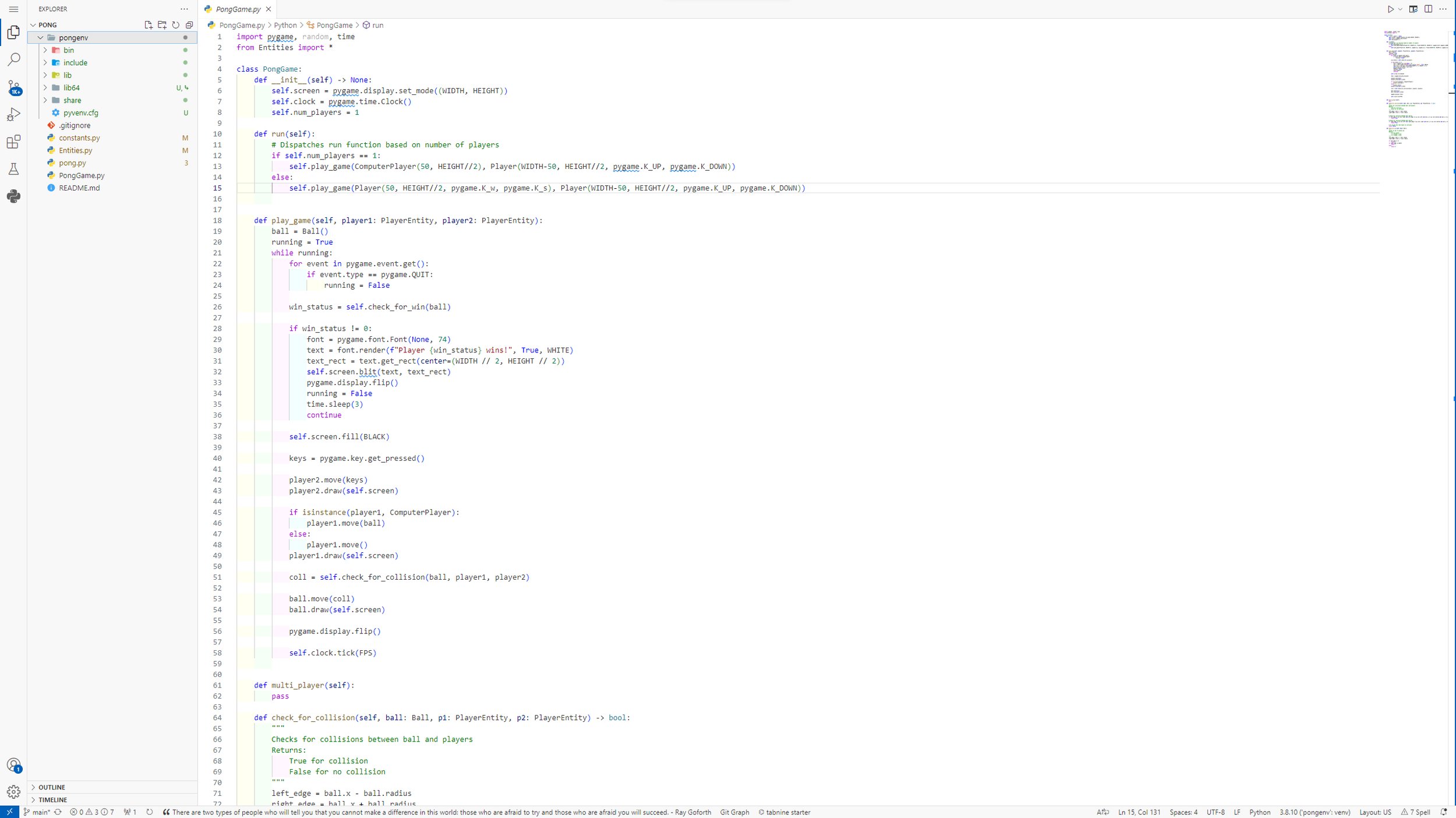Open run options dropdown arrow
The width and height of the screenshot is (1456, 818).
(1400, 9)
